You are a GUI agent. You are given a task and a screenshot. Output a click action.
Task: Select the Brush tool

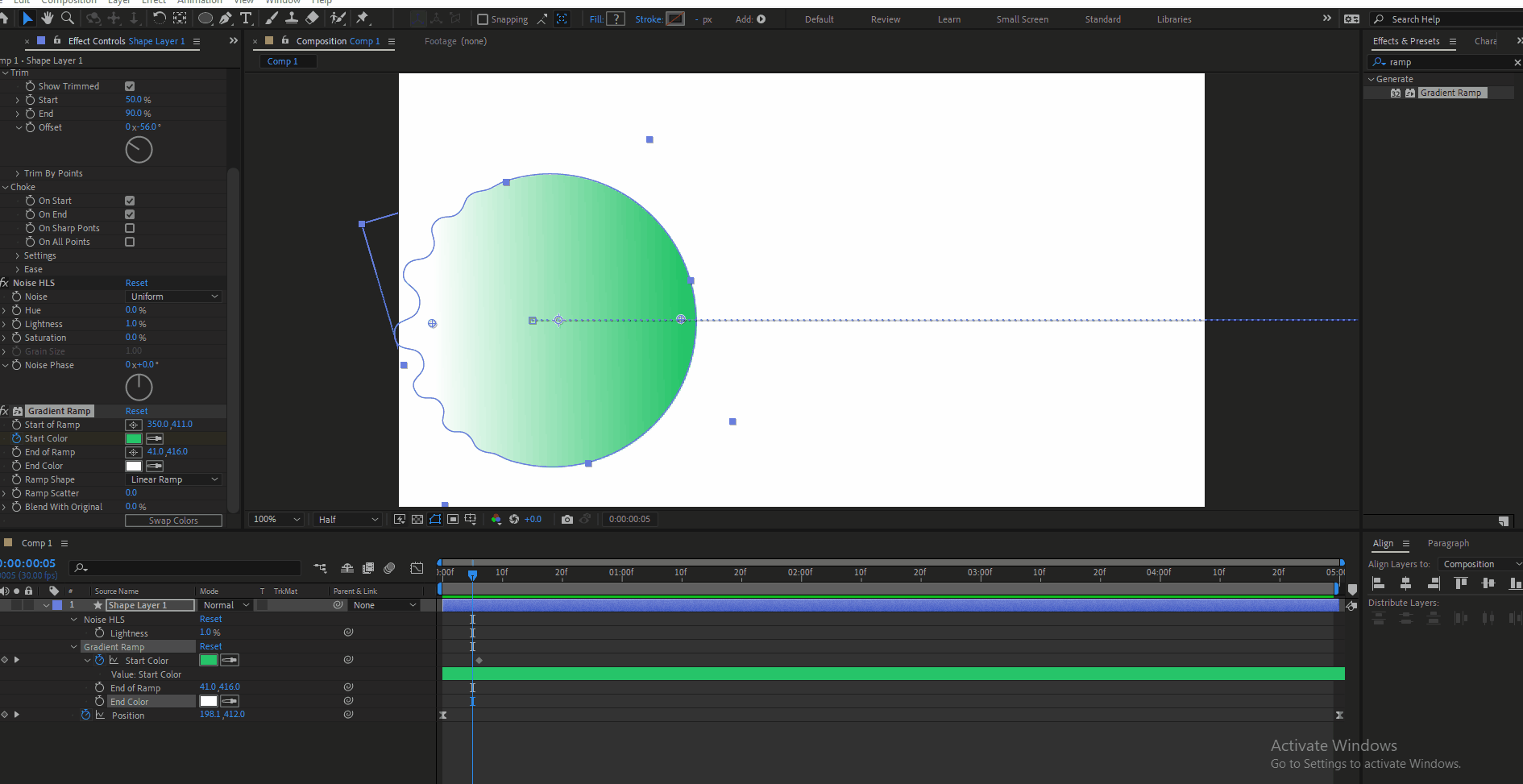point(271,18)
